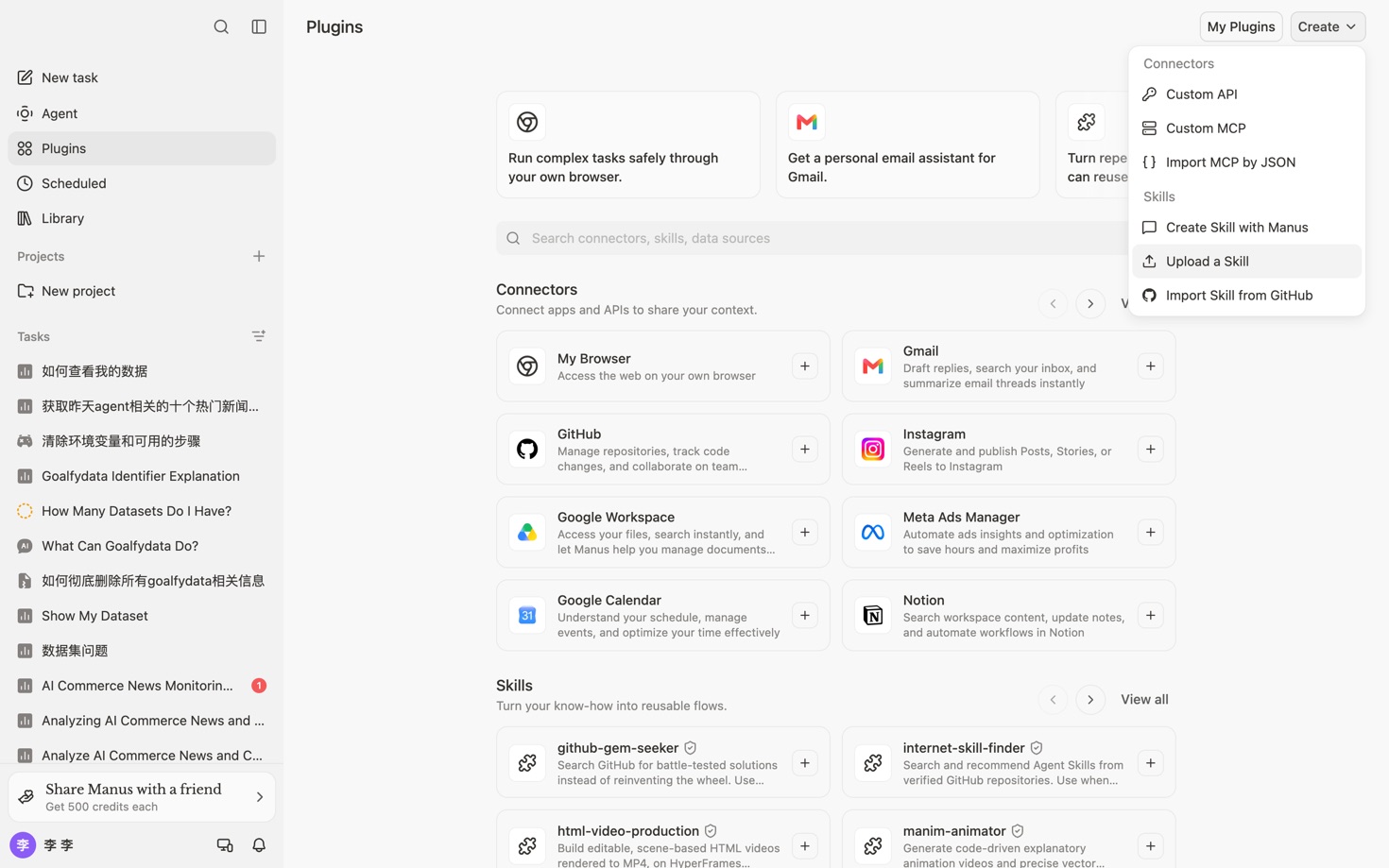Screen dimensions: 1389x868
Task: Add the GitHub connector with plus
Action: click(805, 450)
